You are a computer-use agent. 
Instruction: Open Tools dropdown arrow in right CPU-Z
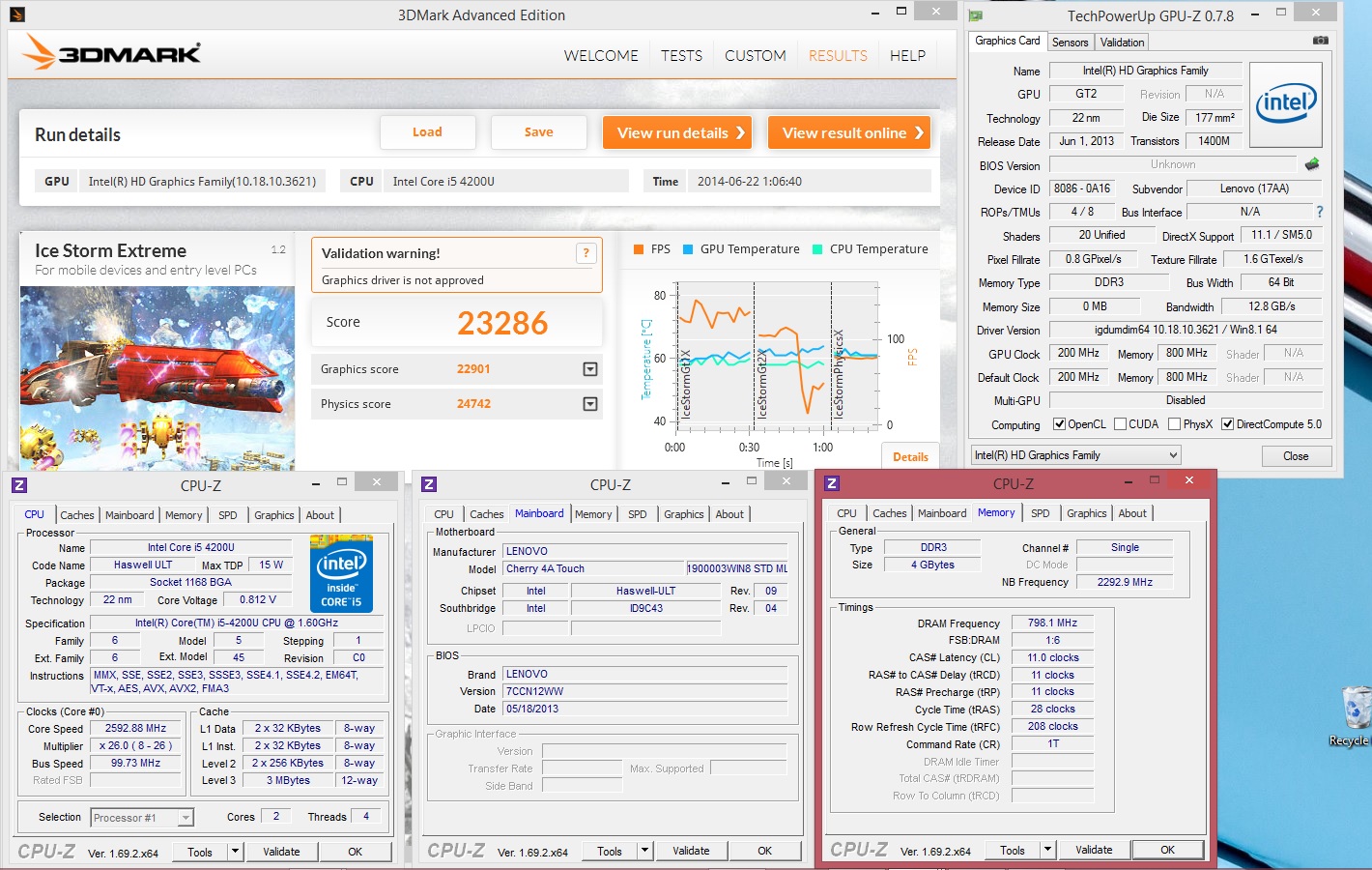pyautogui.click(x=1047, y=850)
